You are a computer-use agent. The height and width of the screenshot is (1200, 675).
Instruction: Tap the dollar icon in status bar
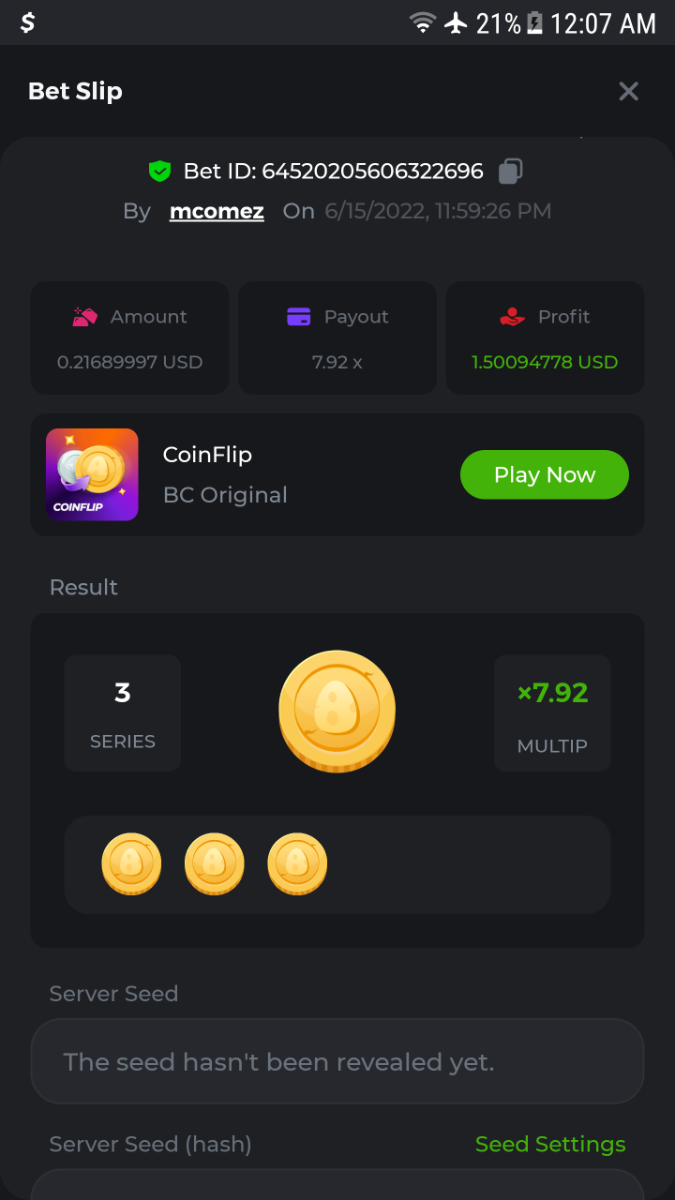(x=27, y=23)
